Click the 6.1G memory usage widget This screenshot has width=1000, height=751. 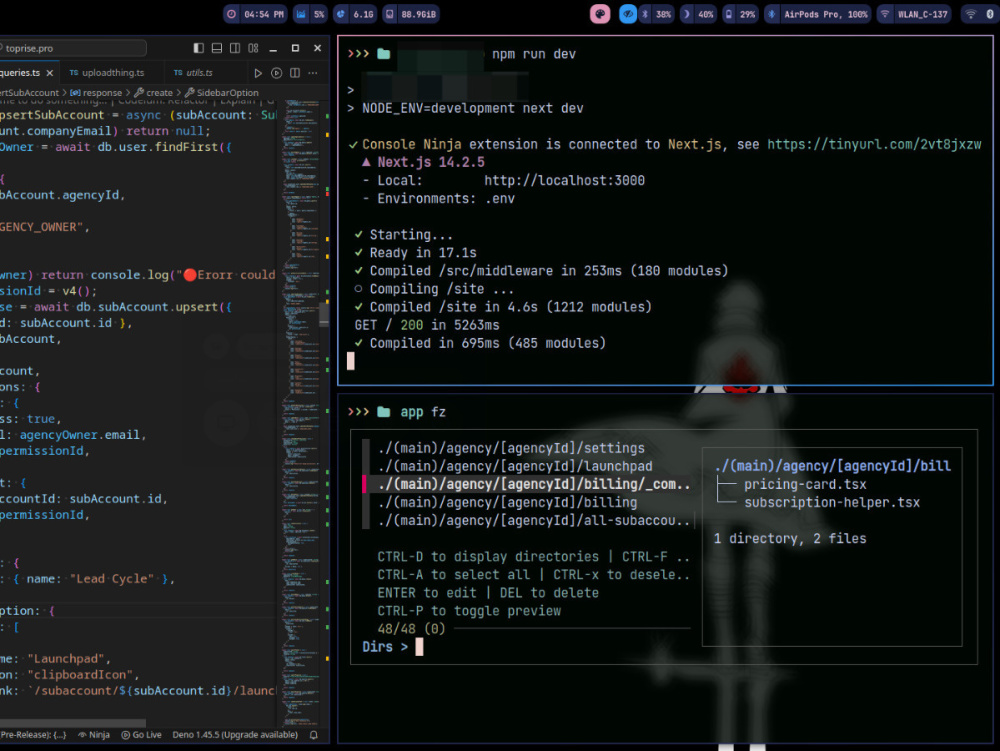coord(355,14)
